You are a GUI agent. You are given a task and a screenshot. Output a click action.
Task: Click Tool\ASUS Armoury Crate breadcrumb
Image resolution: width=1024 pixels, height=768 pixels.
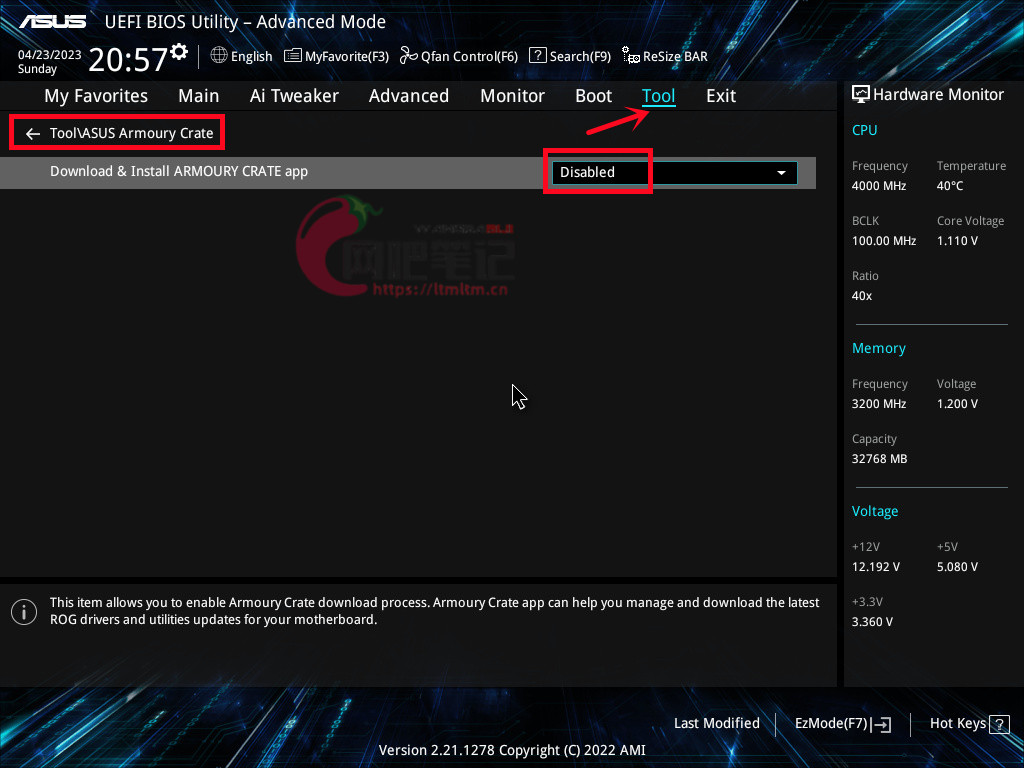coord(131,133)
